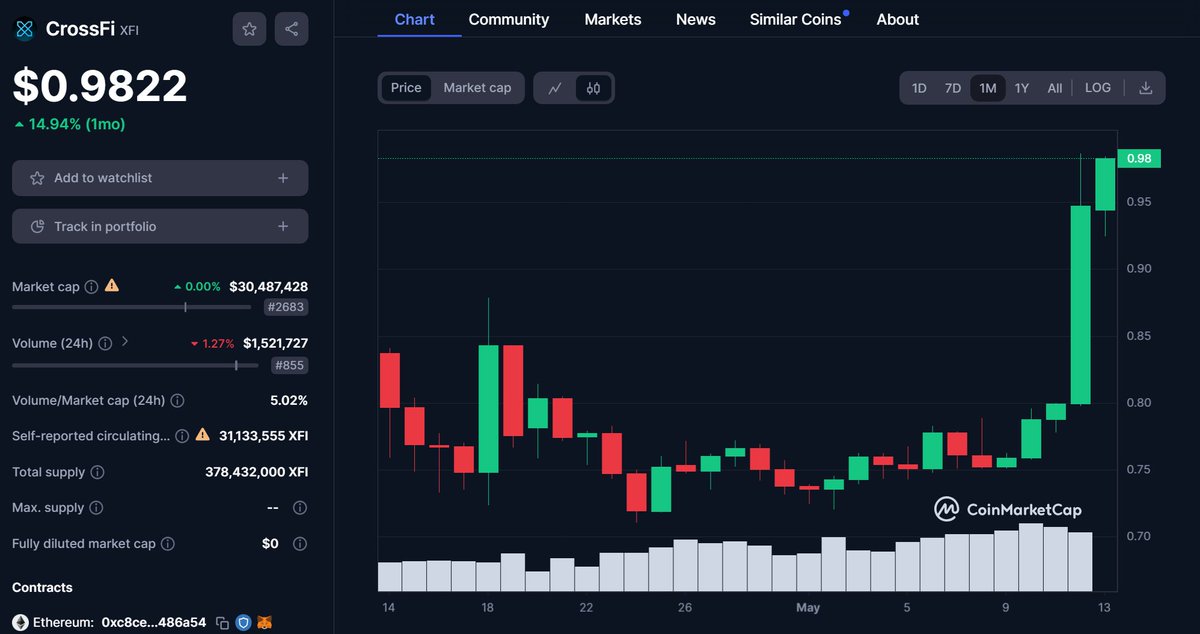Set chart range to All

click(x=1055, y=88)
